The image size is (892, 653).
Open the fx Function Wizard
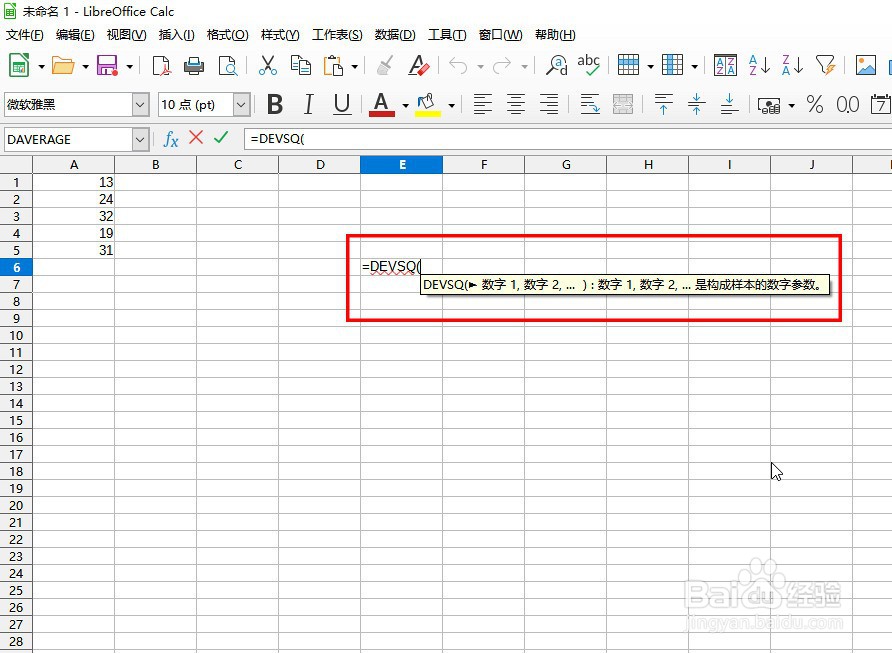pyautogui.click(x=171, y=139)
